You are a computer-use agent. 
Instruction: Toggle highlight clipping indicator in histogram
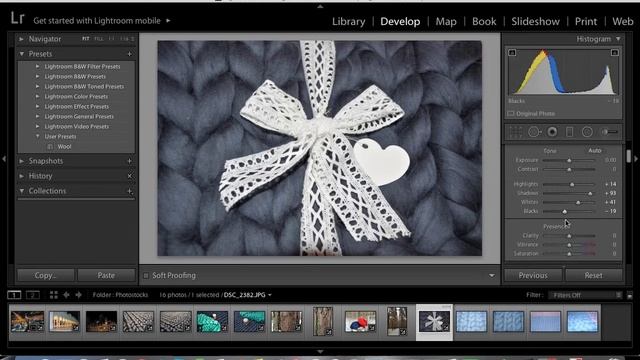(615, 53)
